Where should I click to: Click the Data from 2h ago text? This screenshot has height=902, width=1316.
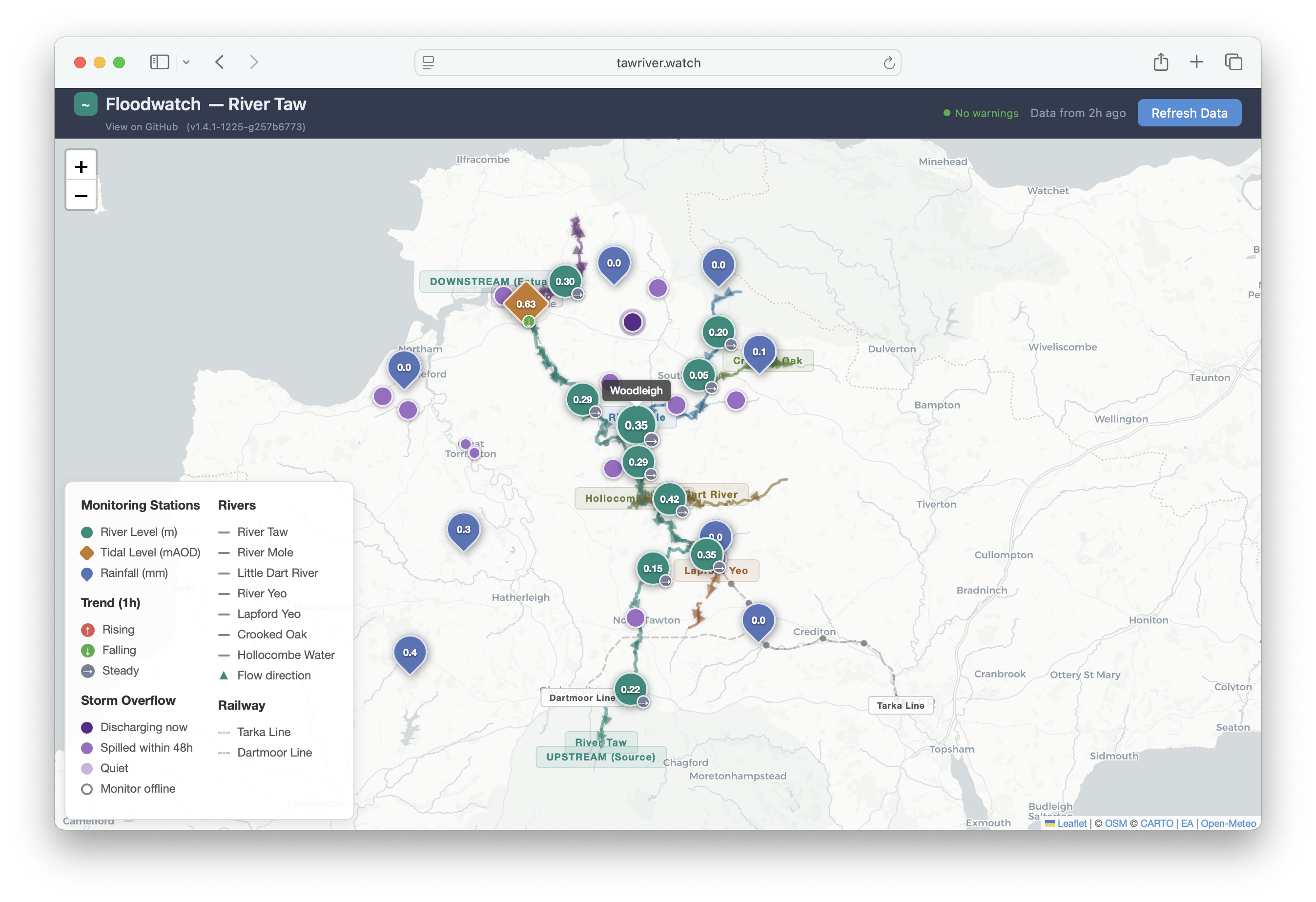point(1078,113)
